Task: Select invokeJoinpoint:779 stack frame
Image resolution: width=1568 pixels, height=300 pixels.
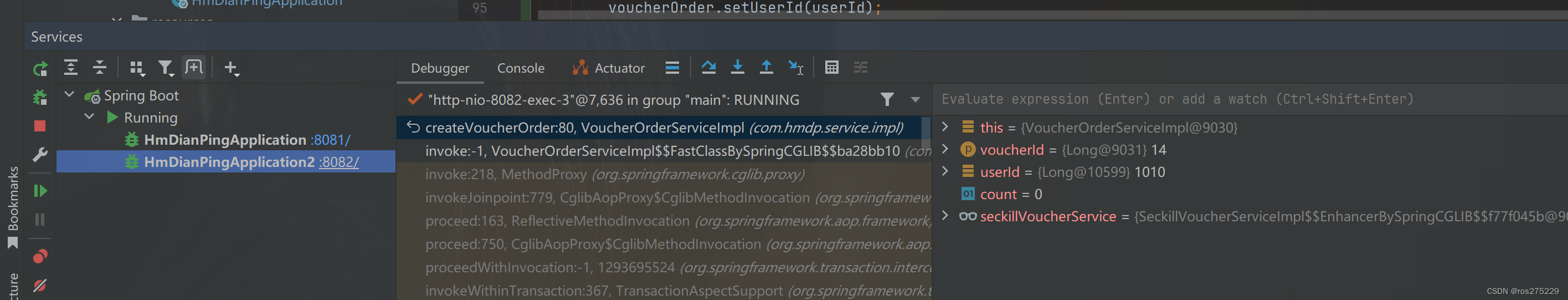Action: tap(664, 197)
